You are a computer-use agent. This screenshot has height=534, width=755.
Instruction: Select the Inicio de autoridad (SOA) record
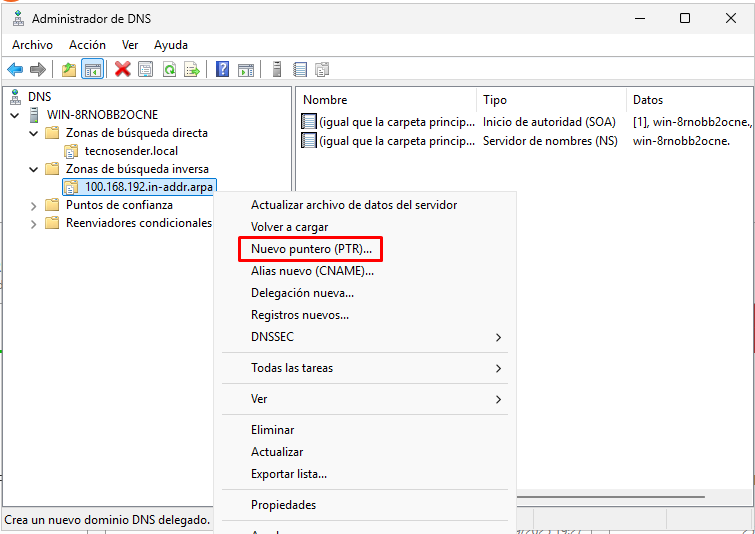coord(548,122)
